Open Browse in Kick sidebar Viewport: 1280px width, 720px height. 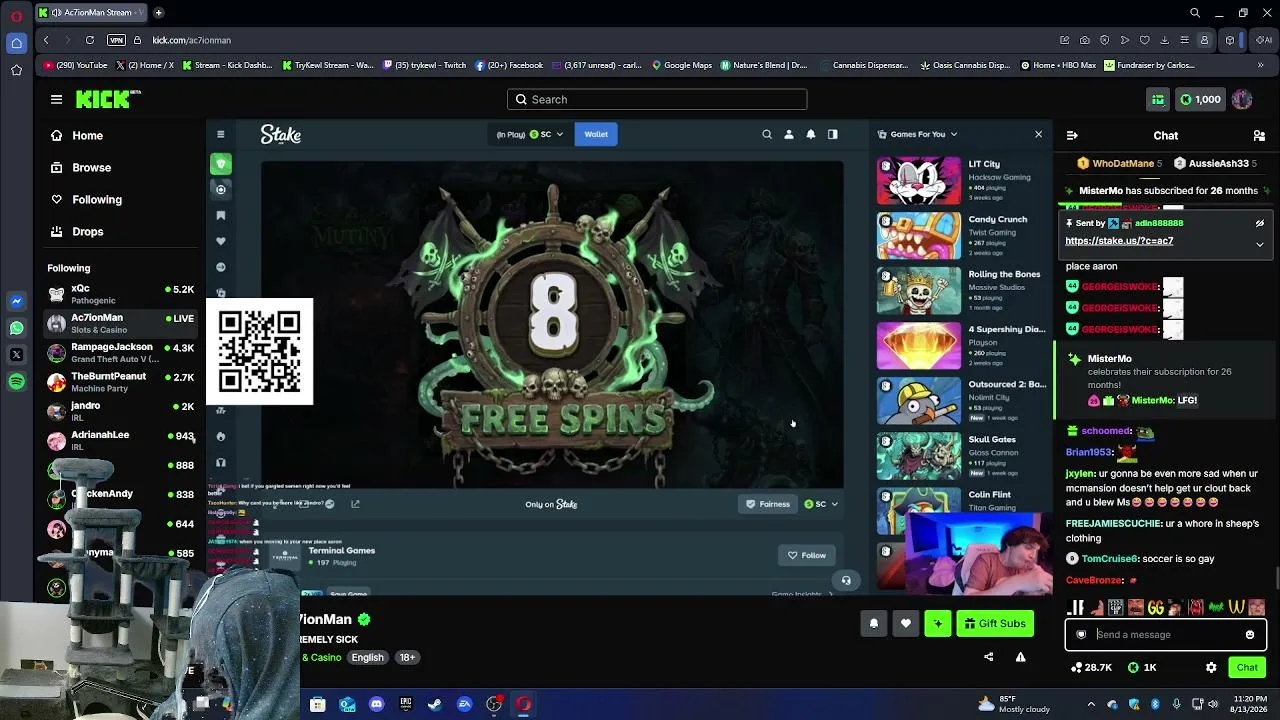[x=91, y=167]
